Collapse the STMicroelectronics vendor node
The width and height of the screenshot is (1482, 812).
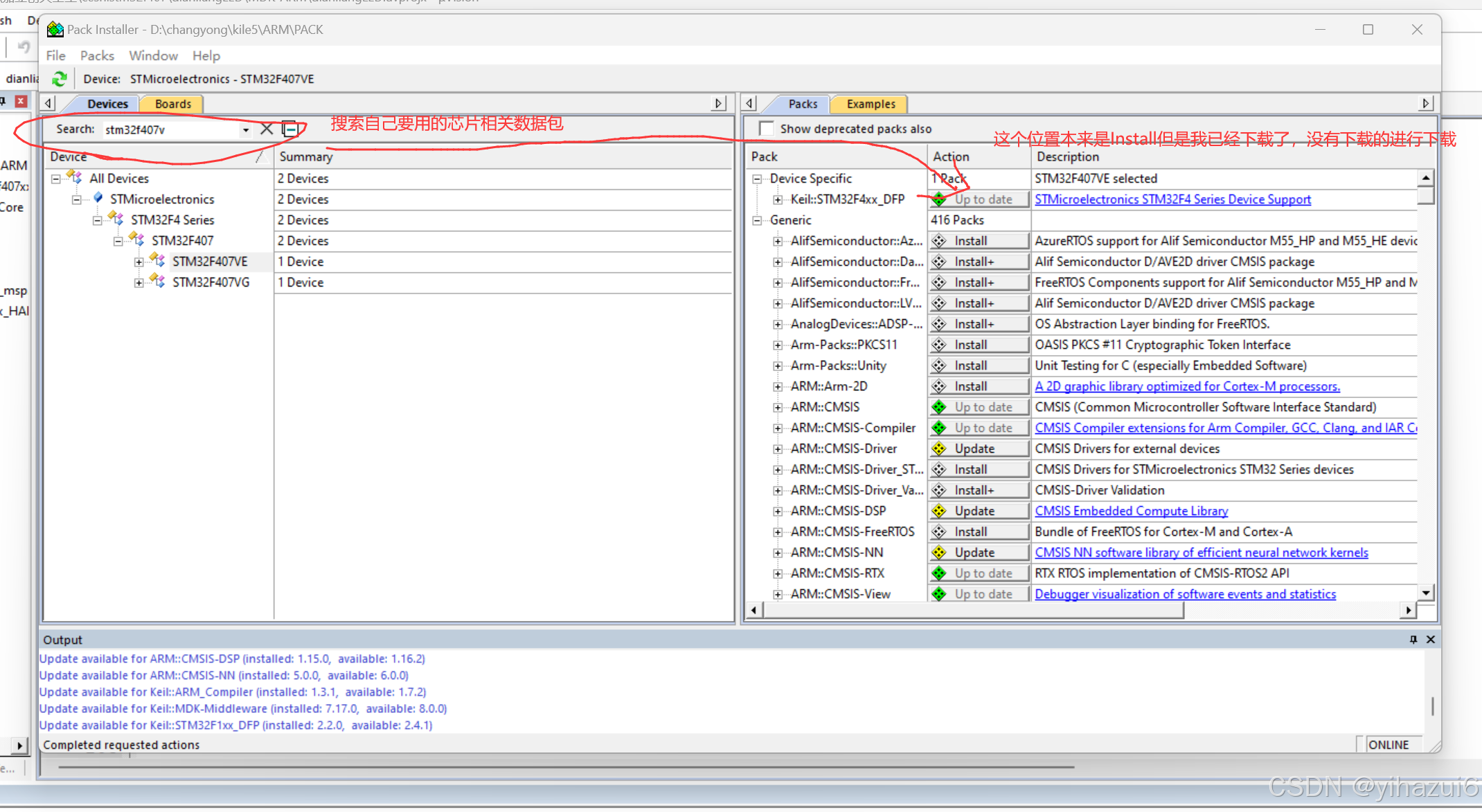pyautogui.click(x=76, y=199)
